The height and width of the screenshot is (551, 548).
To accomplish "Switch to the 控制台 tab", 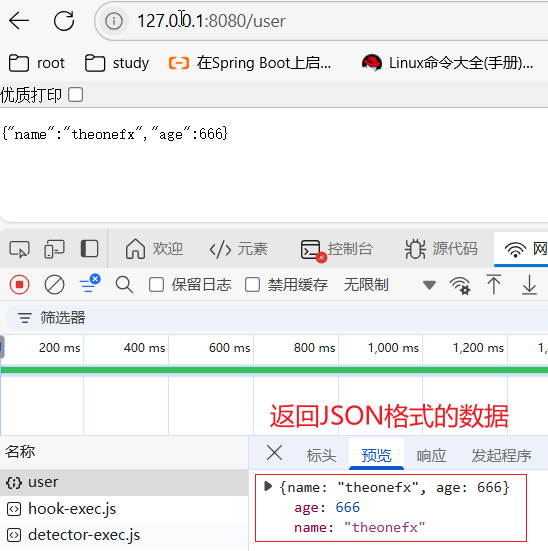I will tap(336, 249).
